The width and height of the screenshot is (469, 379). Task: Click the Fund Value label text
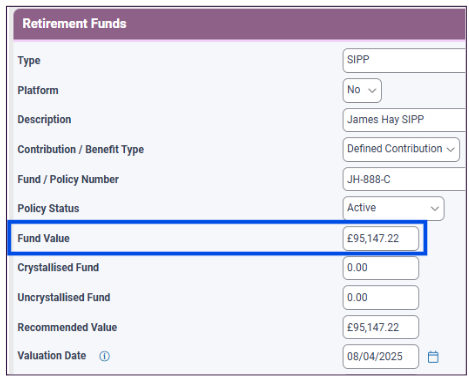pyautogui.click(x=43, y=238)
